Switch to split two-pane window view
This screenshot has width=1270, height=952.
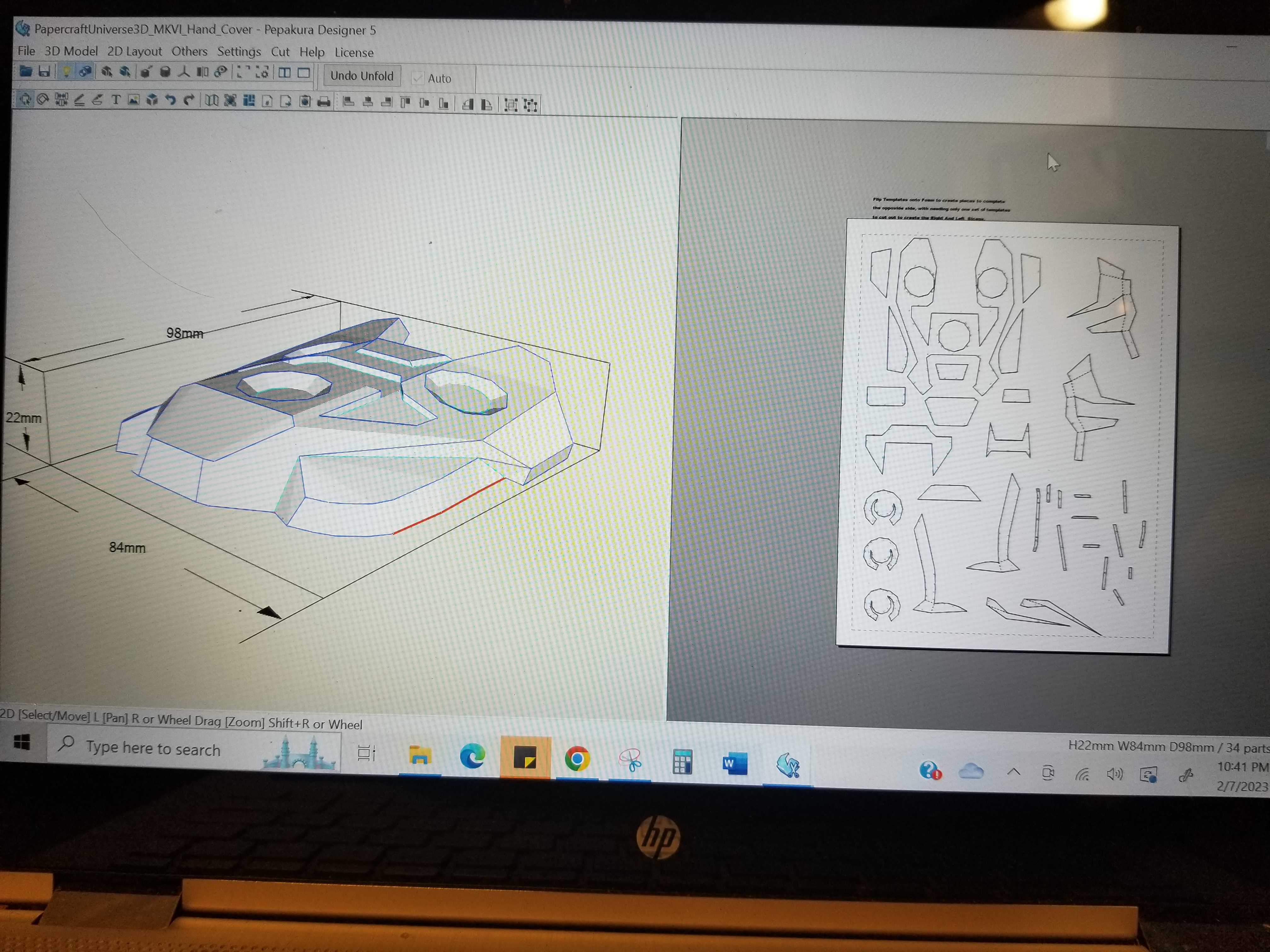[285, 72]
